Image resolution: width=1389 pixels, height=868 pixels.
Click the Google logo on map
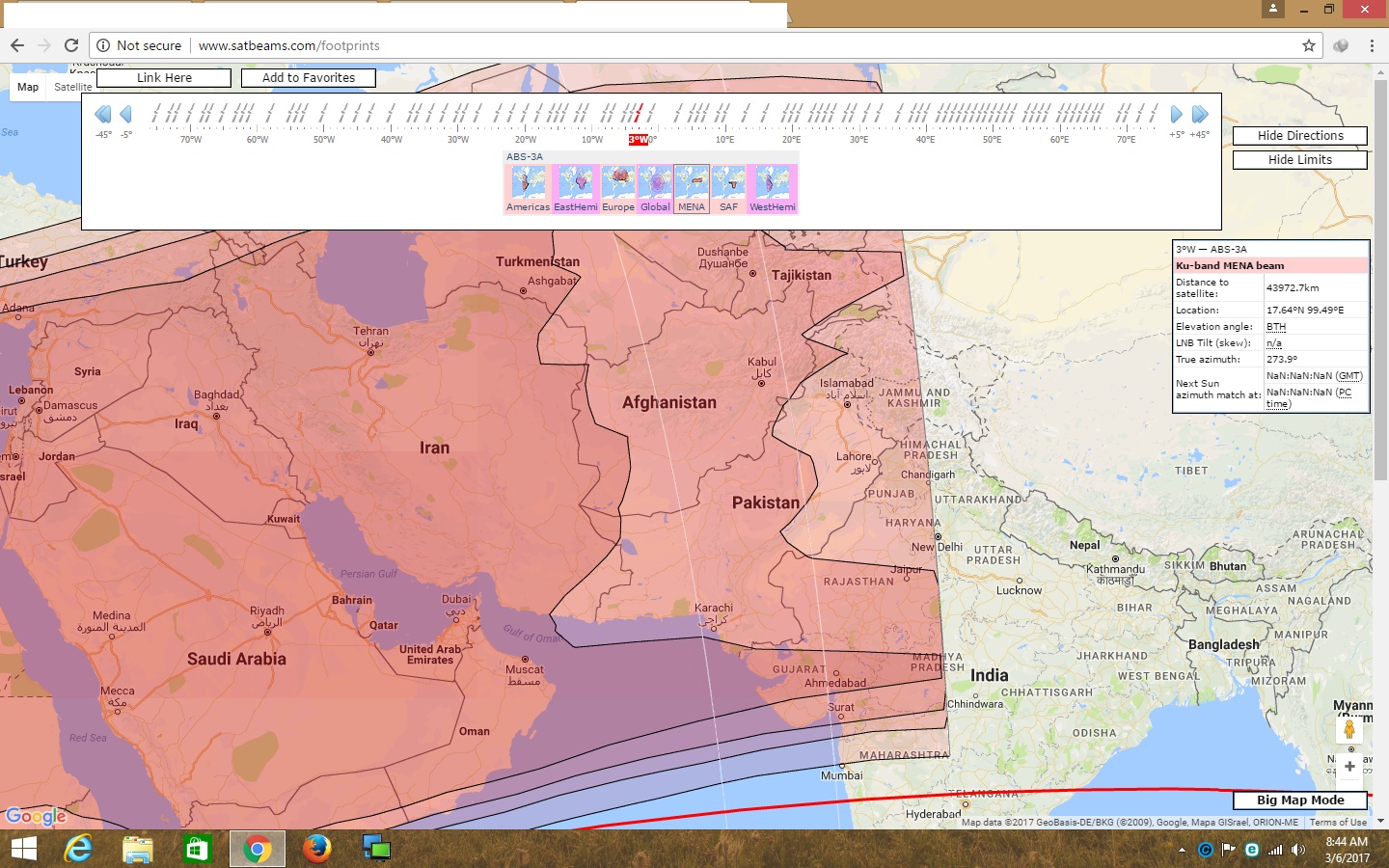tap(36, 817)
